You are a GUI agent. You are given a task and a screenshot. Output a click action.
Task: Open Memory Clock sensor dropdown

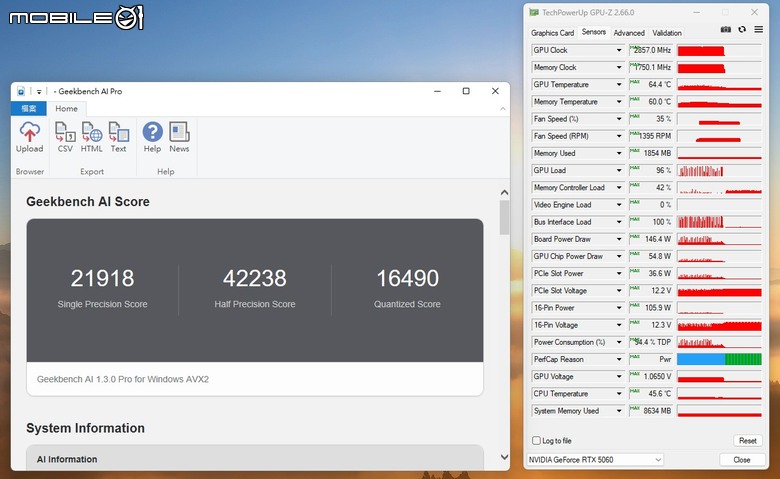point(619,67)
